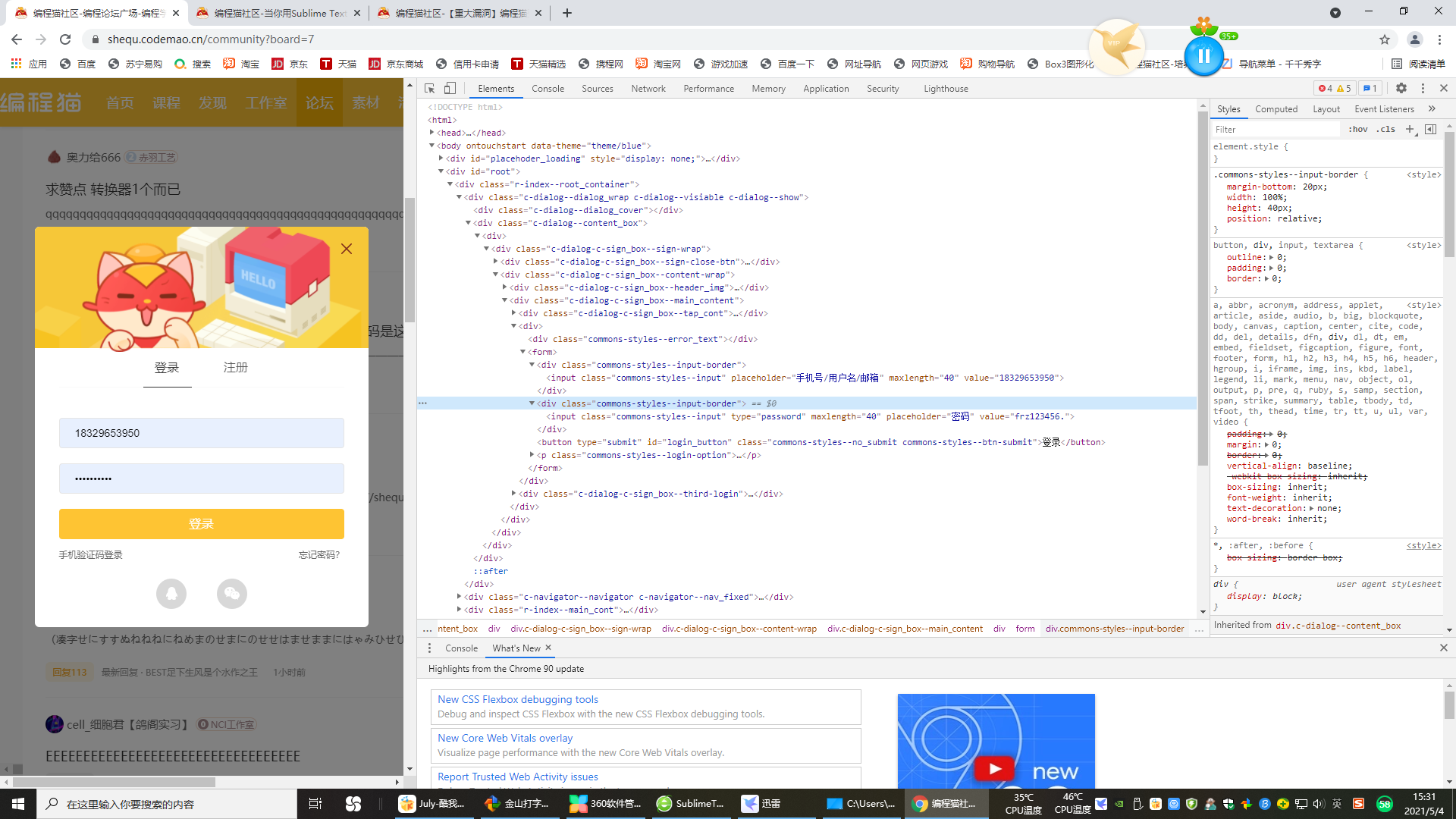This screenshot has width=1456, height=819.
Task: Close the bottom console drawer
Action: coord(1444,648)
